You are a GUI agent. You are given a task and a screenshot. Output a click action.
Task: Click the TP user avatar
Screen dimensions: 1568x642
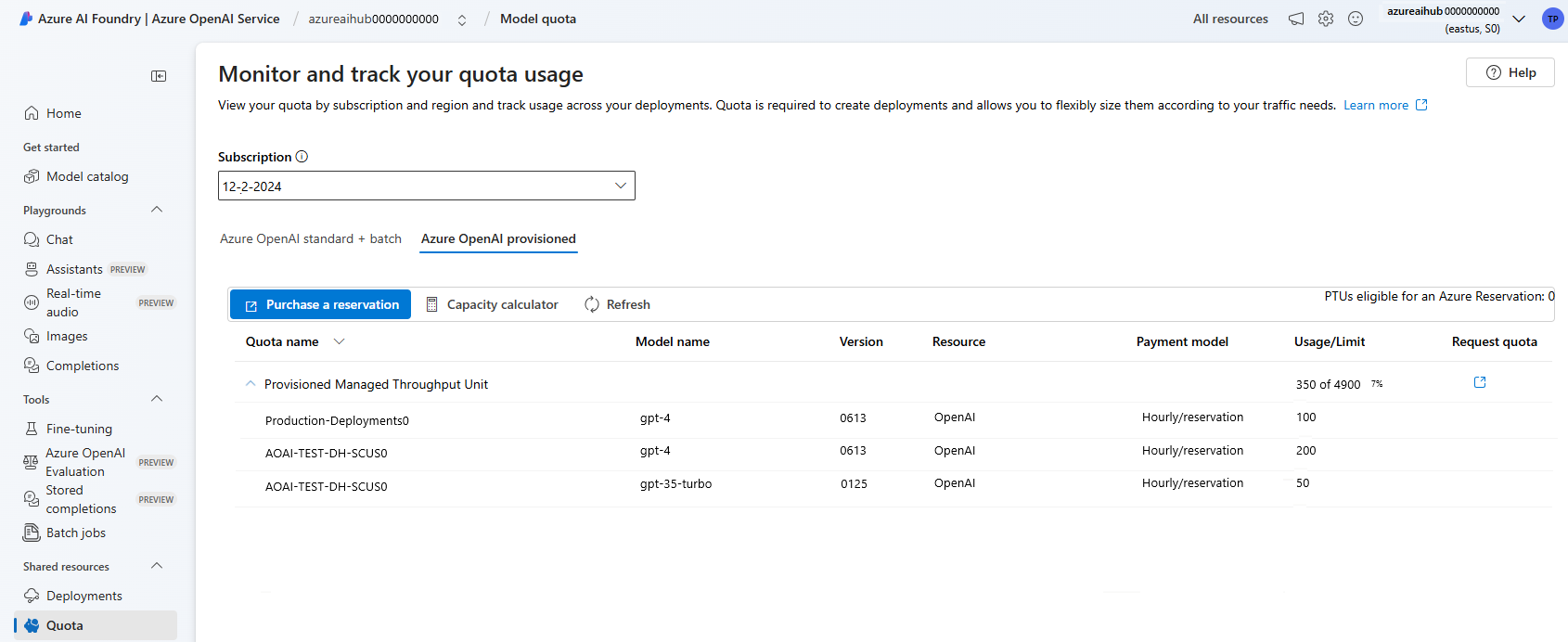pos(1552,19)
